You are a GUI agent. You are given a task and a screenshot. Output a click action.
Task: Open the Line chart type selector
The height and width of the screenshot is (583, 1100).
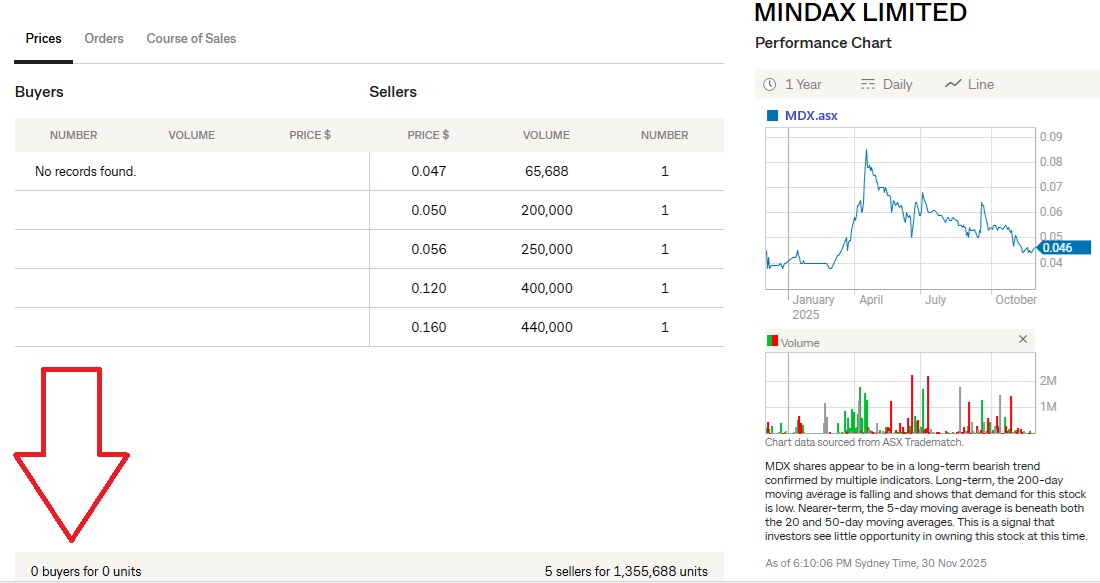pyautogui.click(x=970, y=84)
